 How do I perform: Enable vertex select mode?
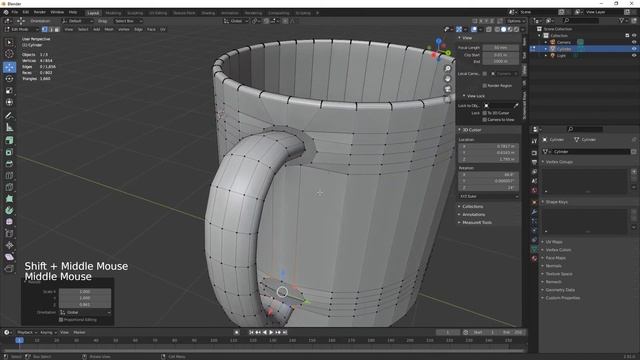pyautogui.click(x=44, y=29)
